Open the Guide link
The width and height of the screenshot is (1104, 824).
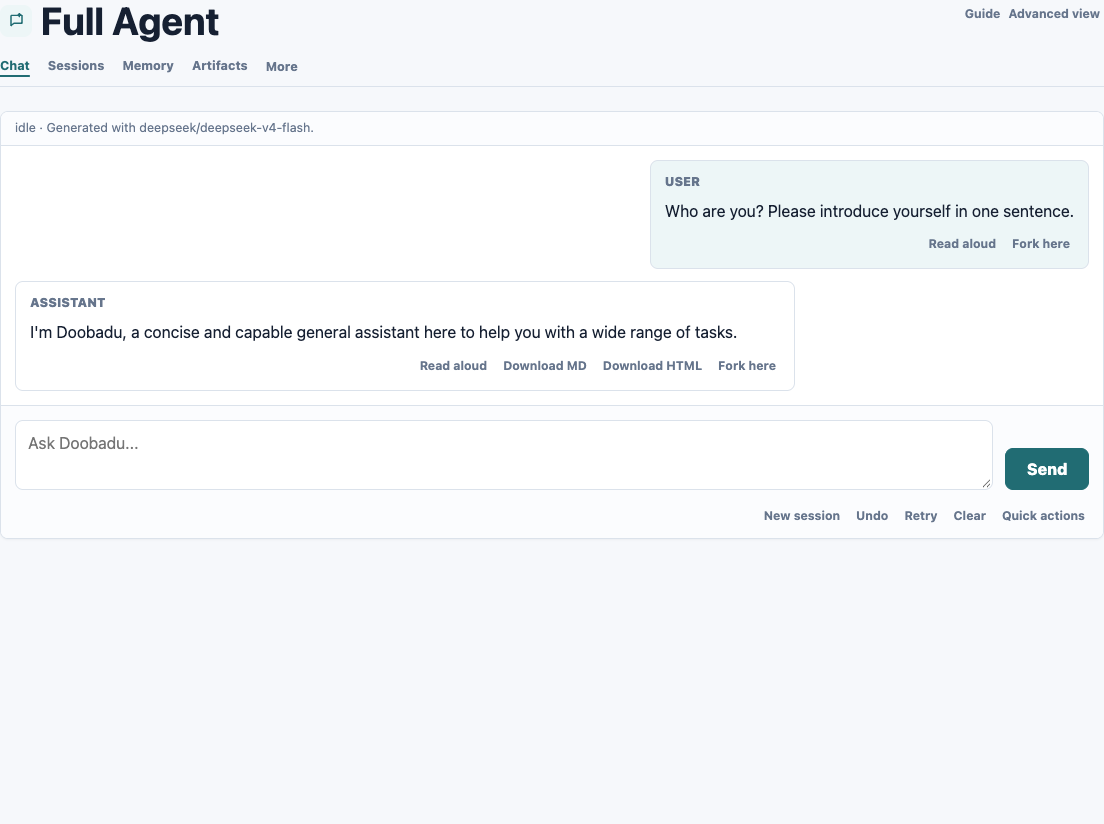(982, 13)
